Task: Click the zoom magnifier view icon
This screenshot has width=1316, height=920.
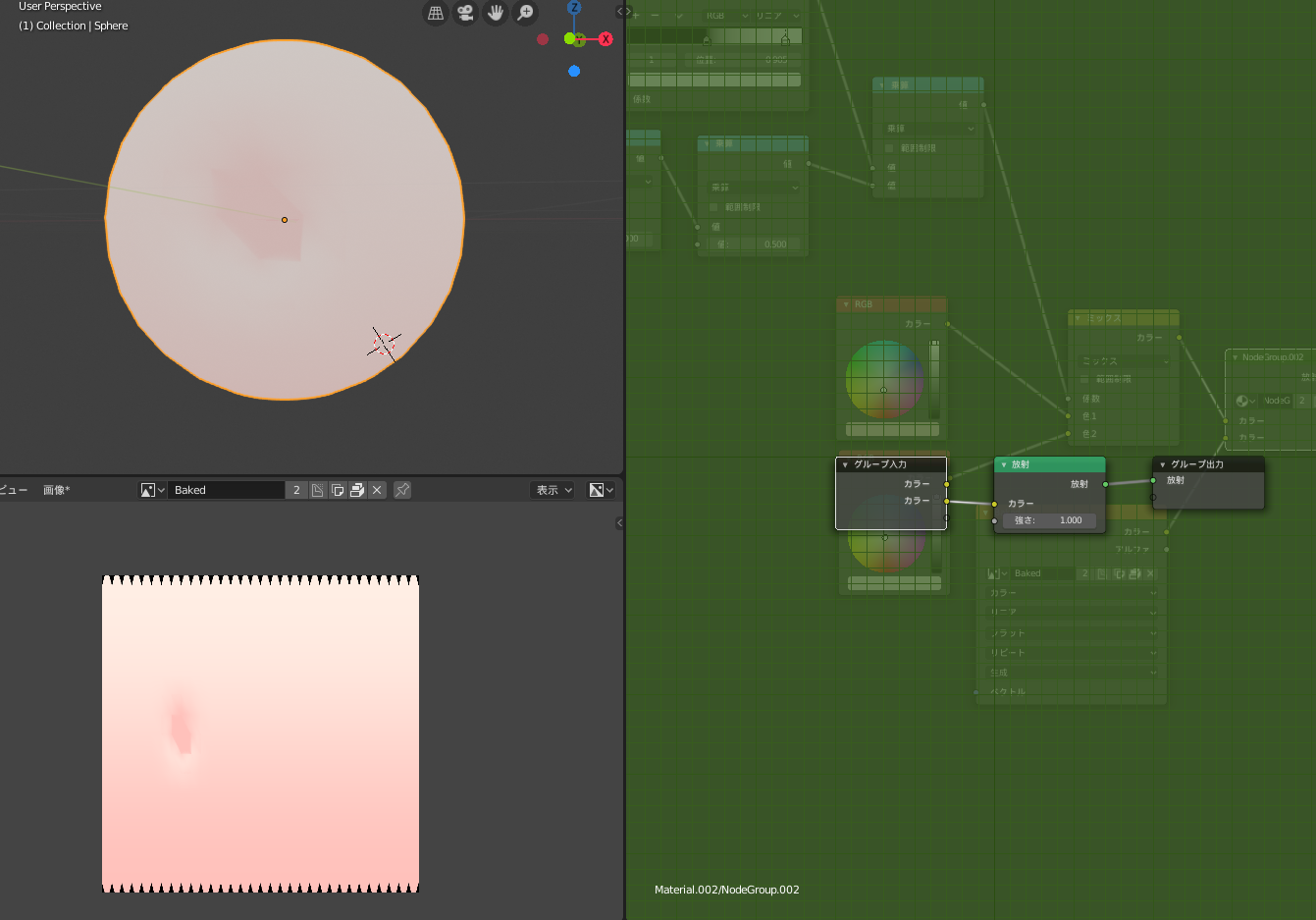Action: [x=526, y=13]
